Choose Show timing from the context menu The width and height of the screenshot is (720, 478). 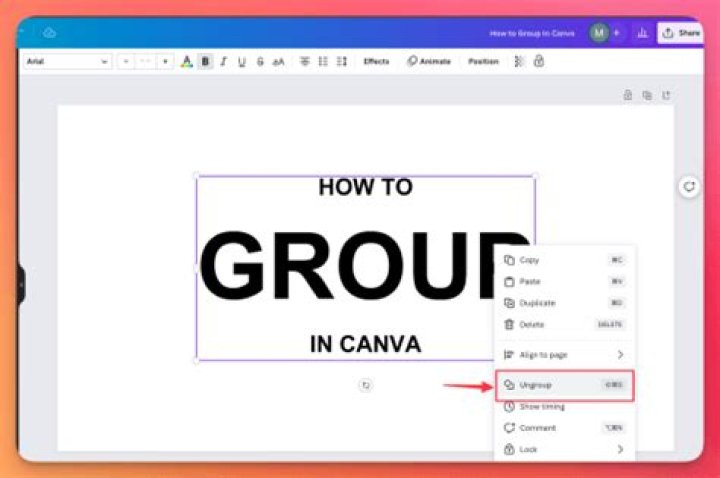564,407
